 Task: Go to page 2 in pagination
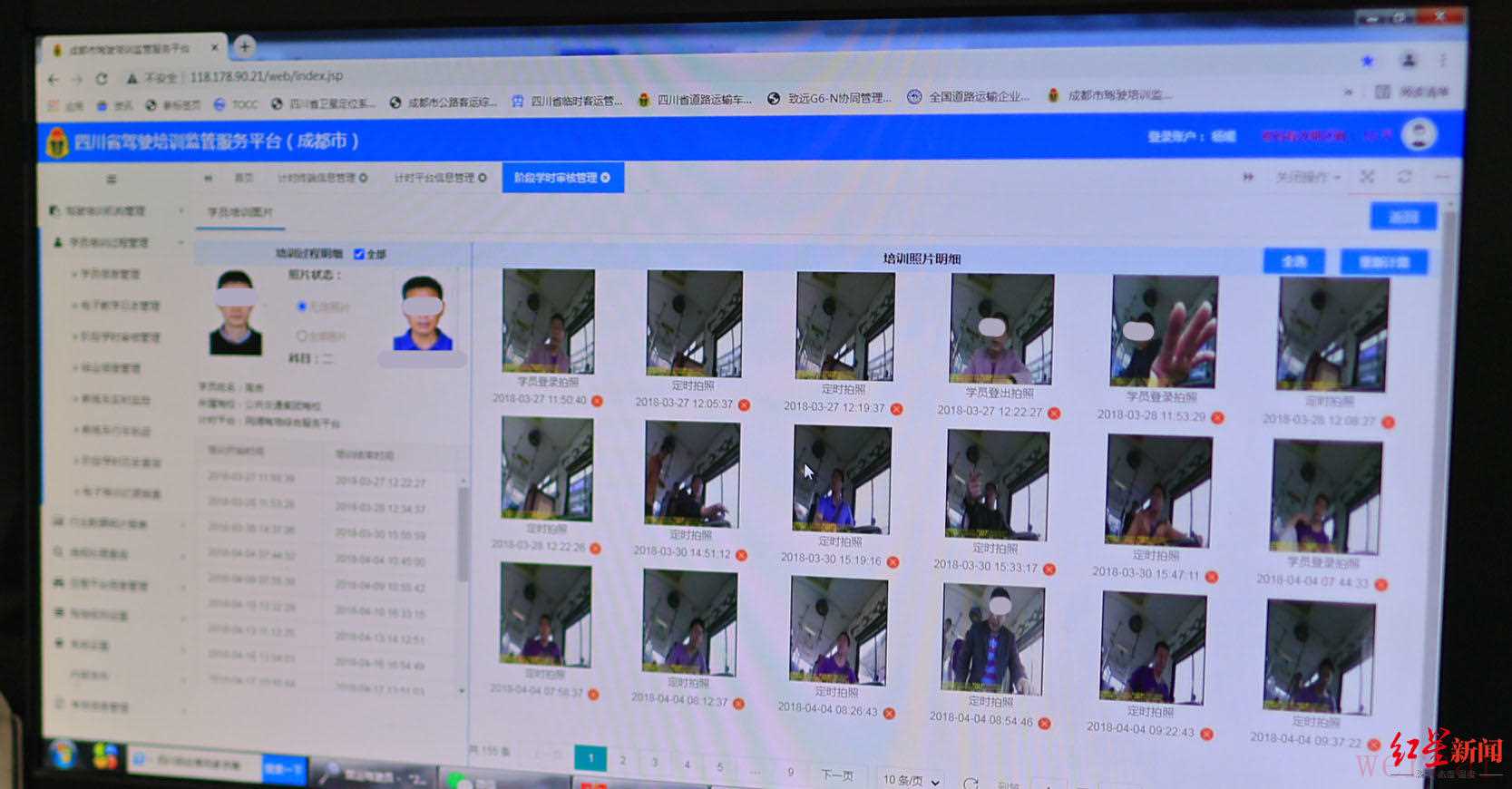(x=622, y=760)
